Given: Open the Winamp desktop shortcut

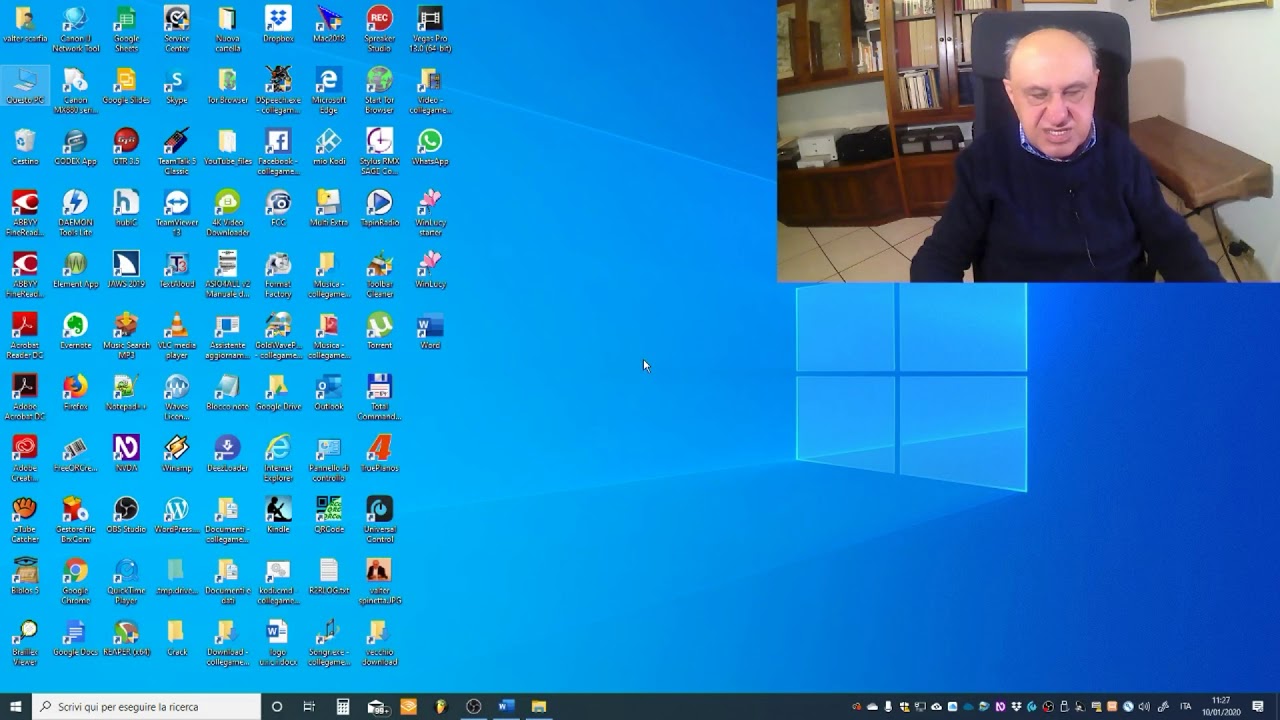Looking at the screenshot, I should (x=176, y=454).
